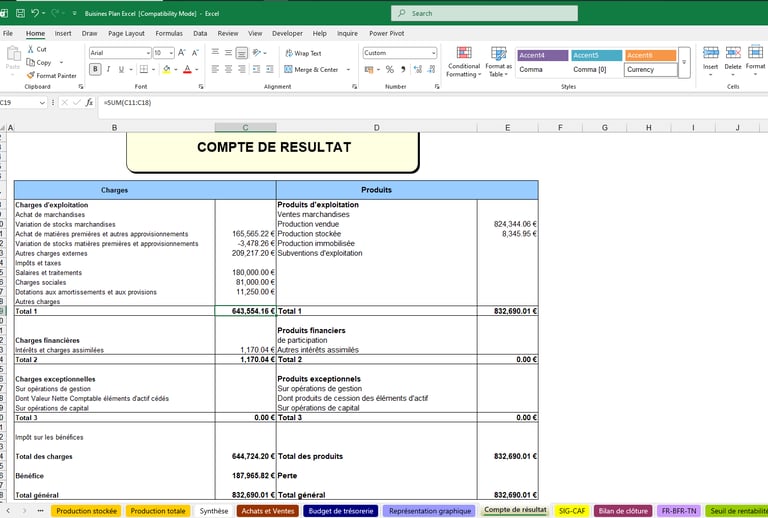
Task: Apply the teal Accent5 style
Action: click(597, 55)
